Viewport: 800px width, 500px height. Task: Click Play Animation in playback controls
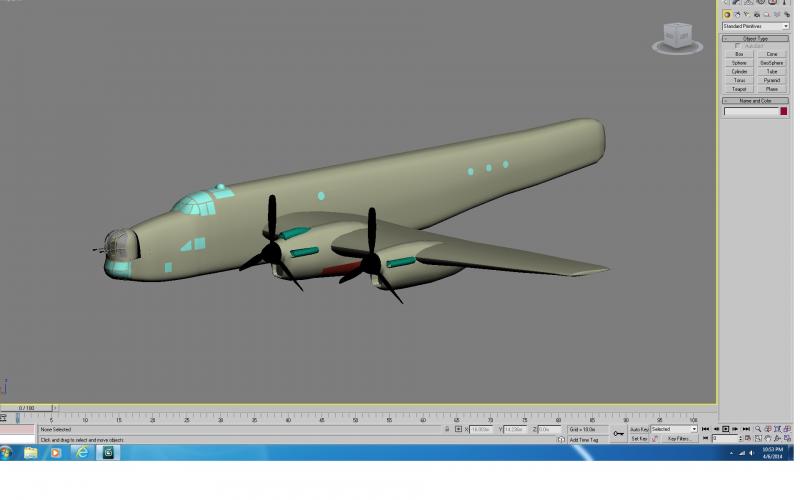726,429
